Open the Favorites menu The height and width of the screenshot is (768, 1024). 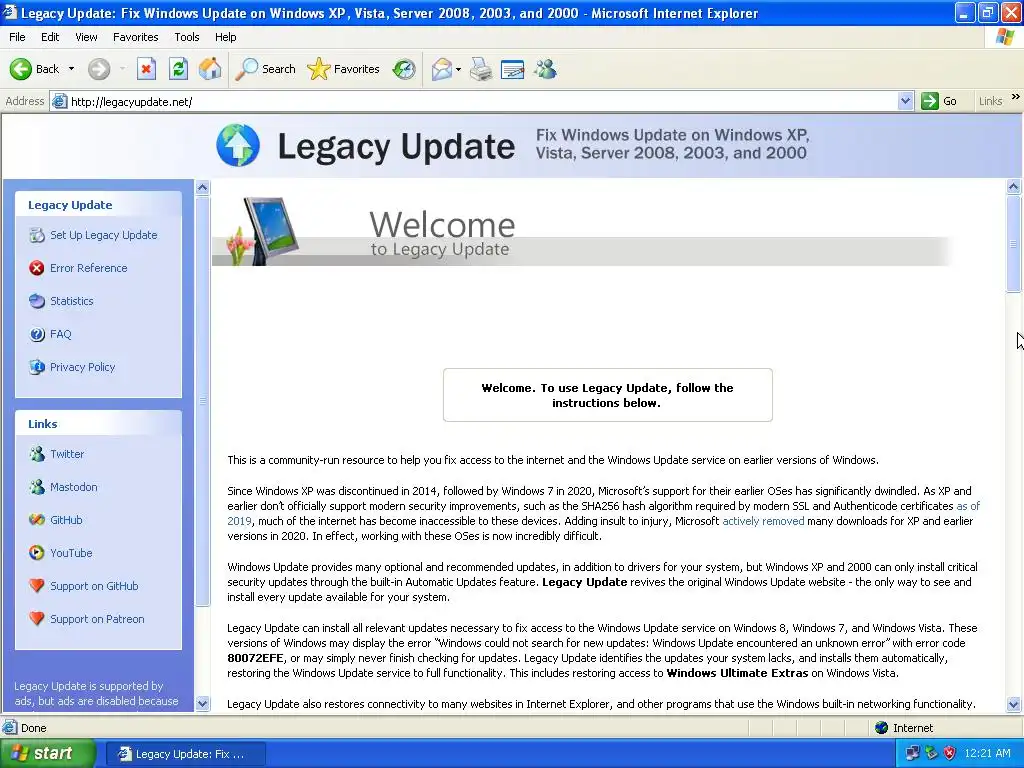point(135,37)
